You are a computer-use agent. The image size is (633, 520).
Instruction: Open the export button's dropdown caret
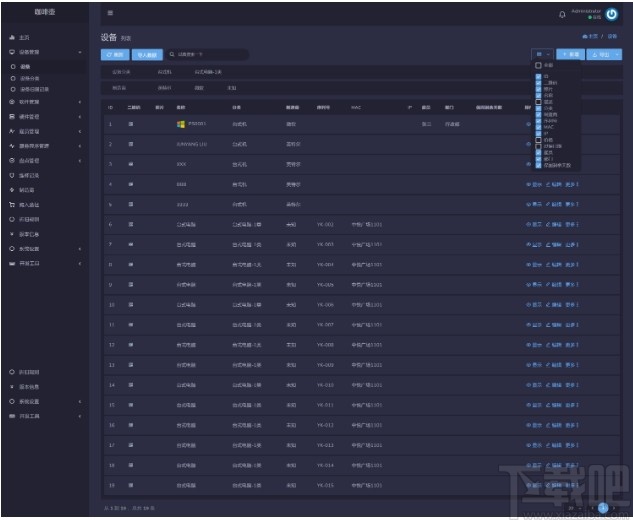[617, 54]
